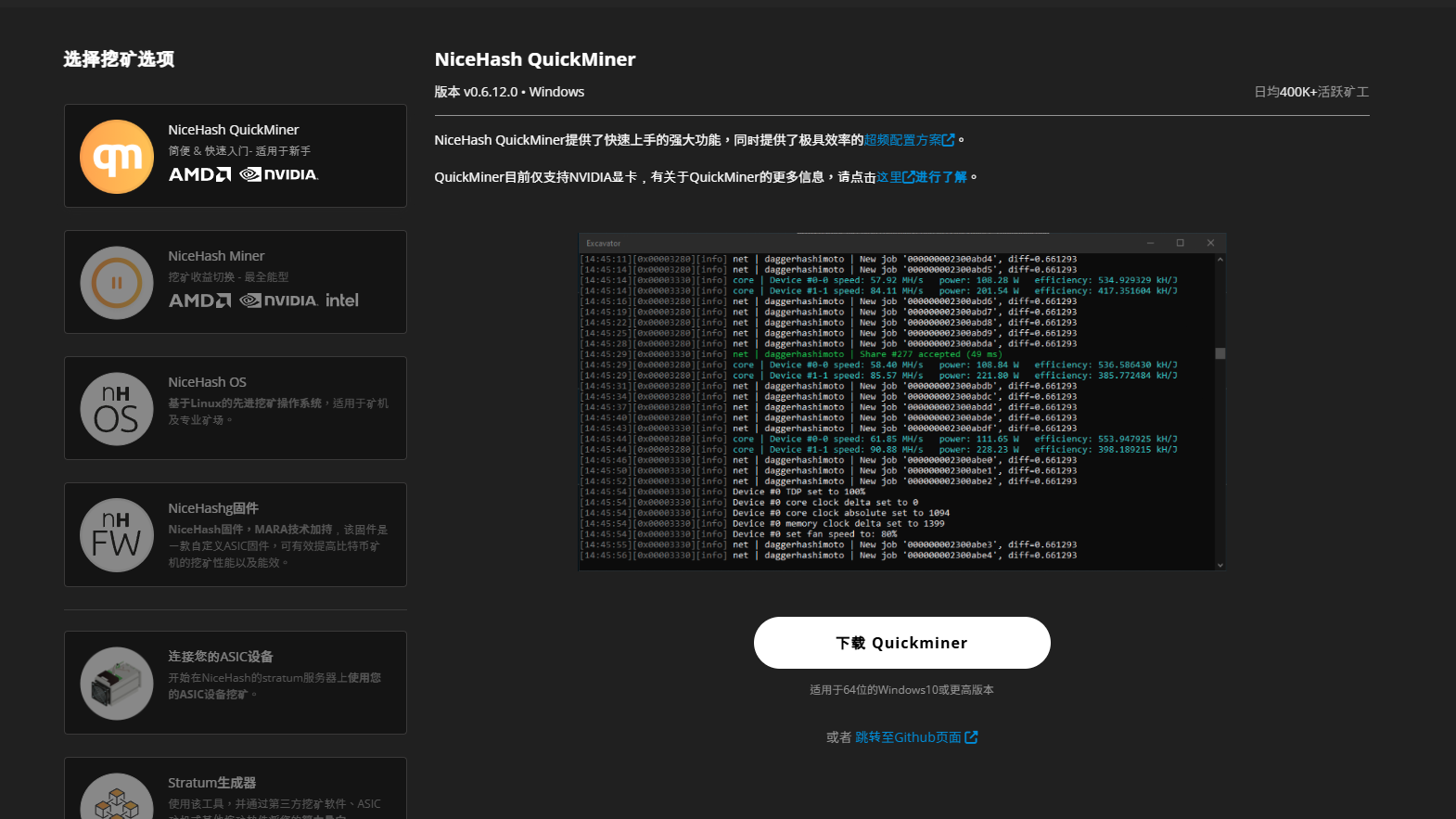This screenshot has height=819, width=1456.
Task: Click the 这里进行了解 more info link
Action: pos(922,177)
